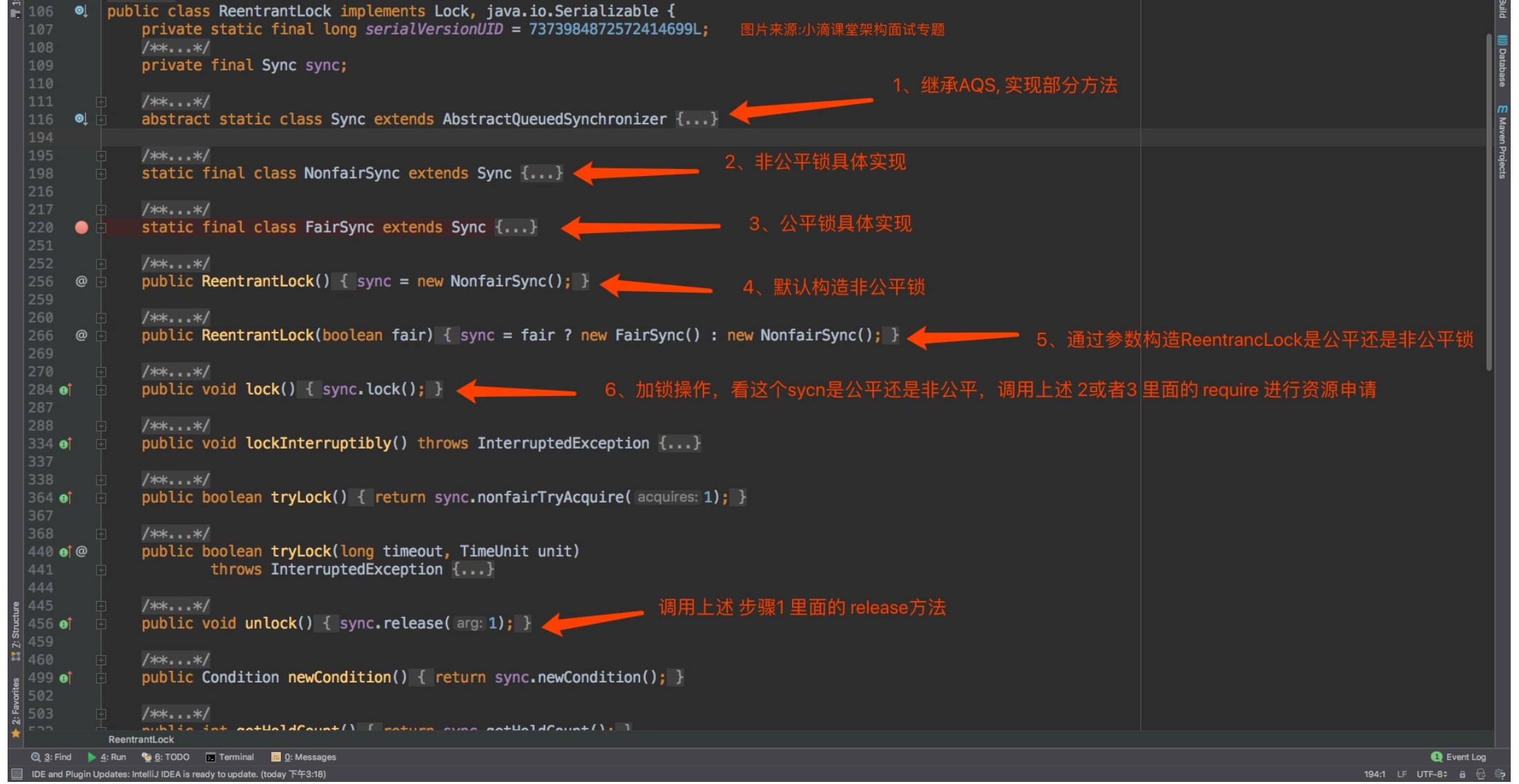
Task: Open the Terminal tool window tab
Action: tap(230, 757)
